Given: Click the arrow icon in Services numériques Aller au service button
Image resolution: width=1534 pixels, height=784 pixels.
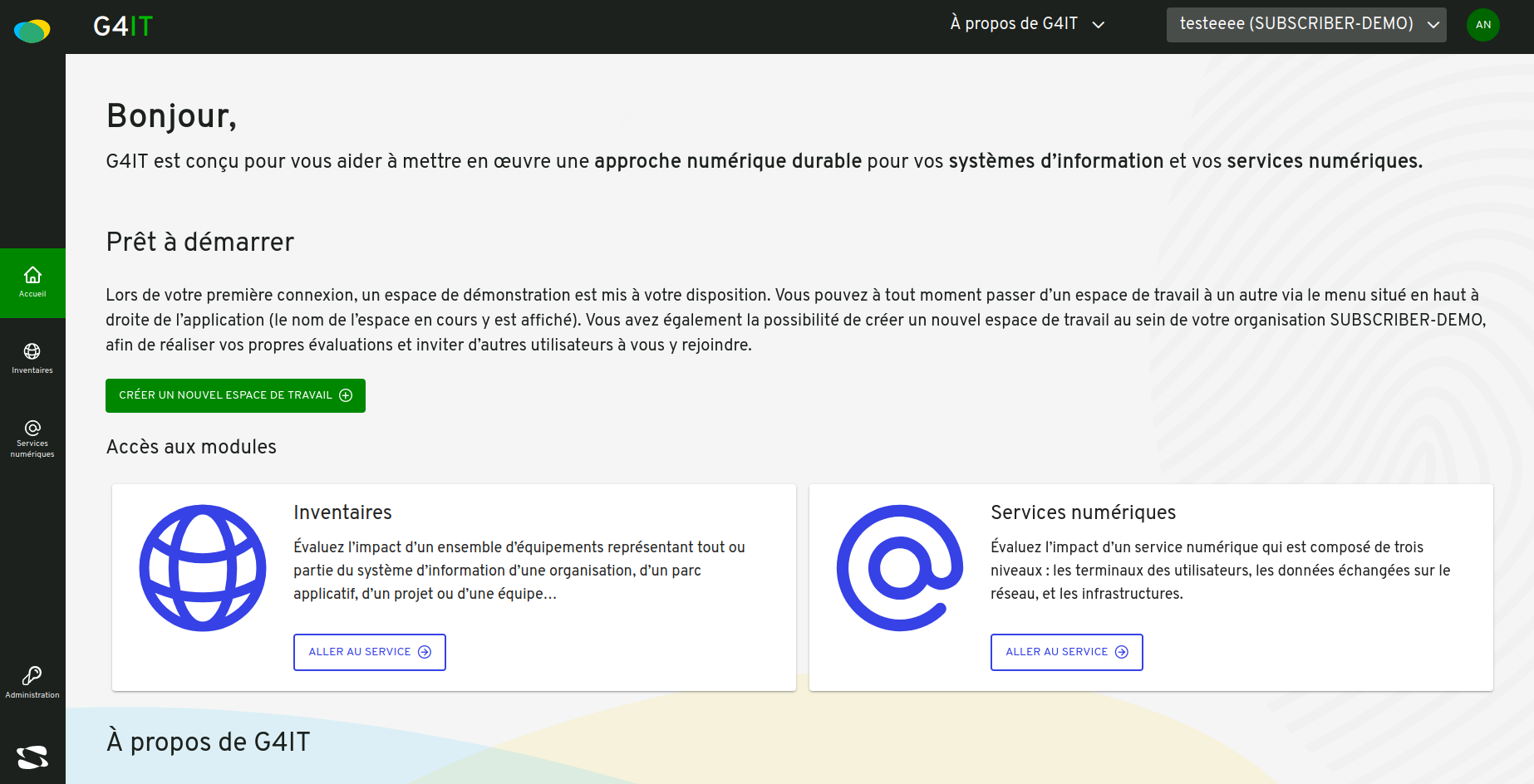Looking at the screenshot, I should coord(1122,652).
